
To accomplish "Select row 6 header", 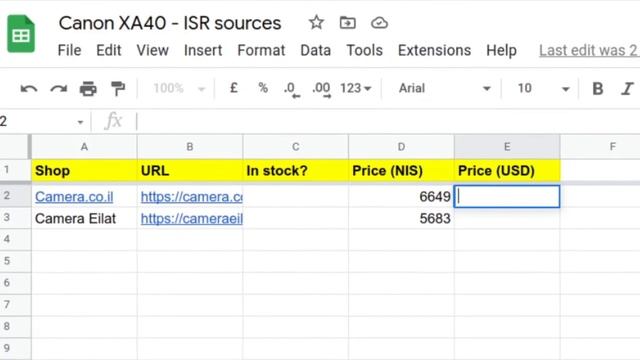I will tap(15, 283).
